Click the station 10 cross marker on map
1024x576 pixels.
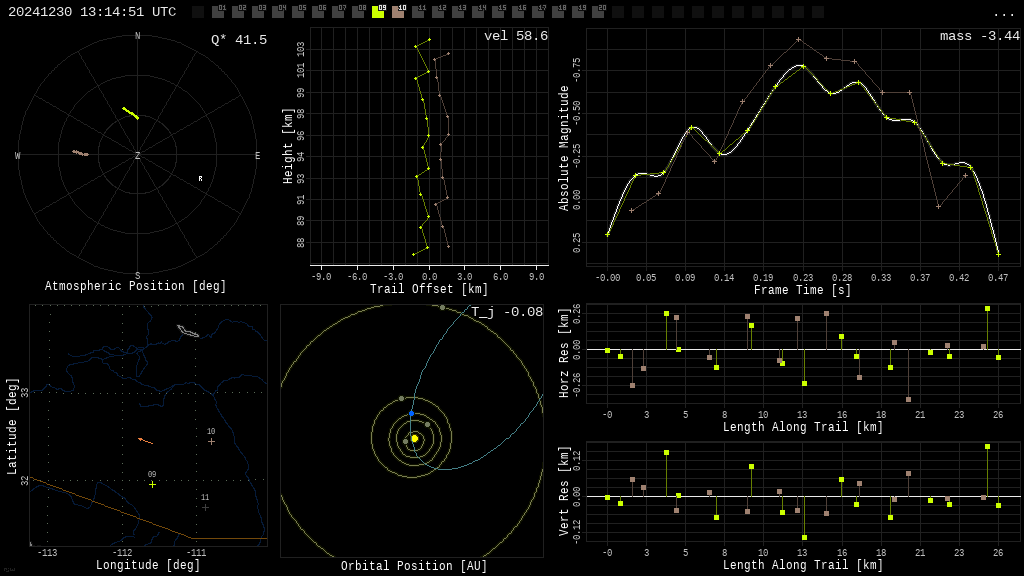click(x=211, y=441)
